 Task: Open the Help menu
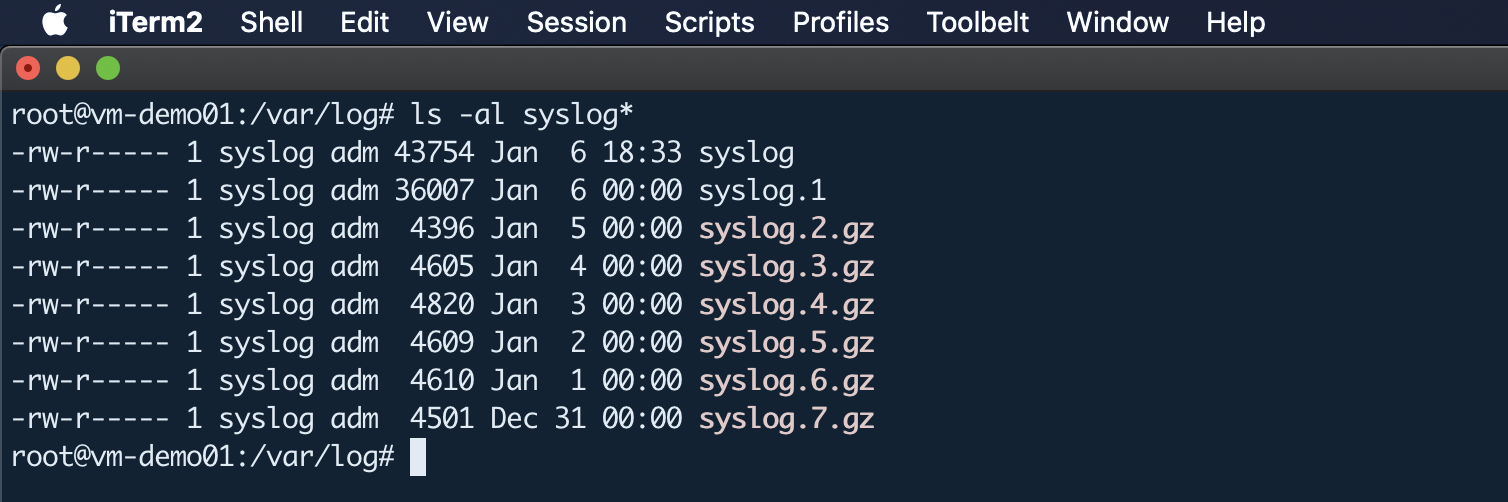[1236, 22]
